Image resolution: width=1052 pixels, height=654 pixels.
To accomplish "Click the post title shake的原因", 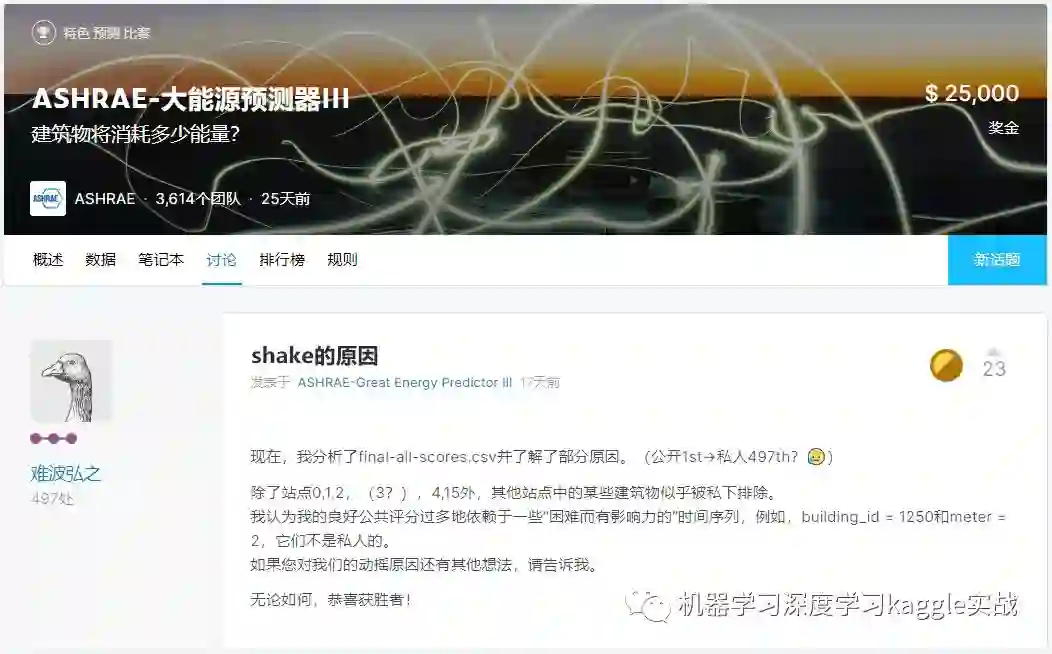I will 315,356.
